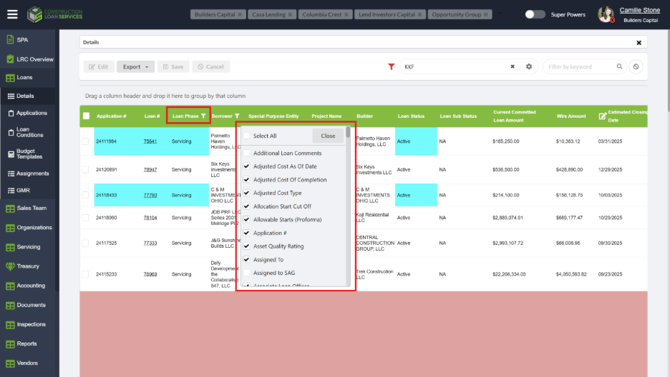Remove the Builders Capital tag
Screen dimensions: 670x377
click(x=240, y=15)
